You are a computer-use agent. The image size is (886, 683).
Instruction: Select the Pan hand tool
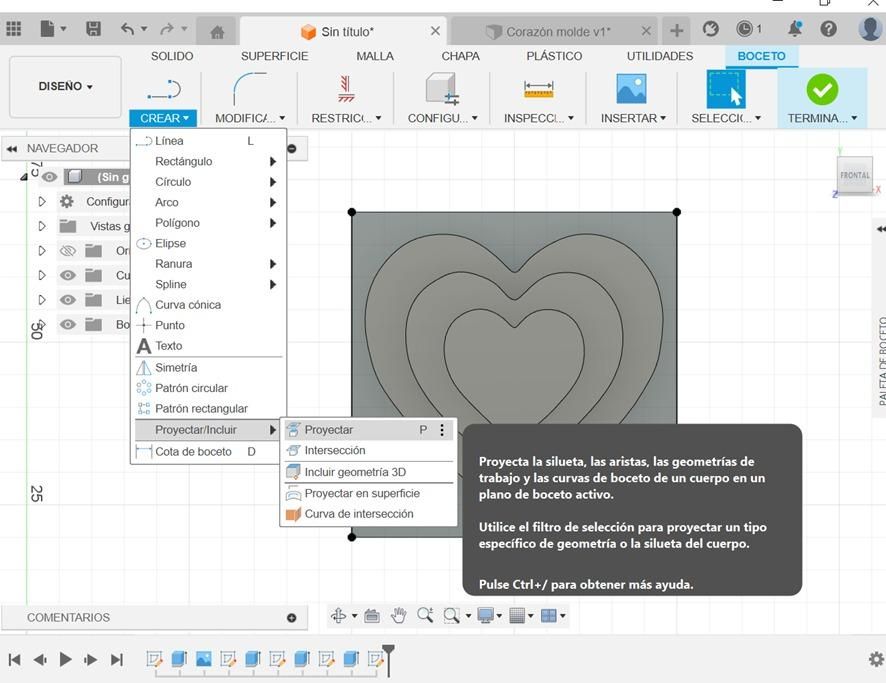click(398, 615)
